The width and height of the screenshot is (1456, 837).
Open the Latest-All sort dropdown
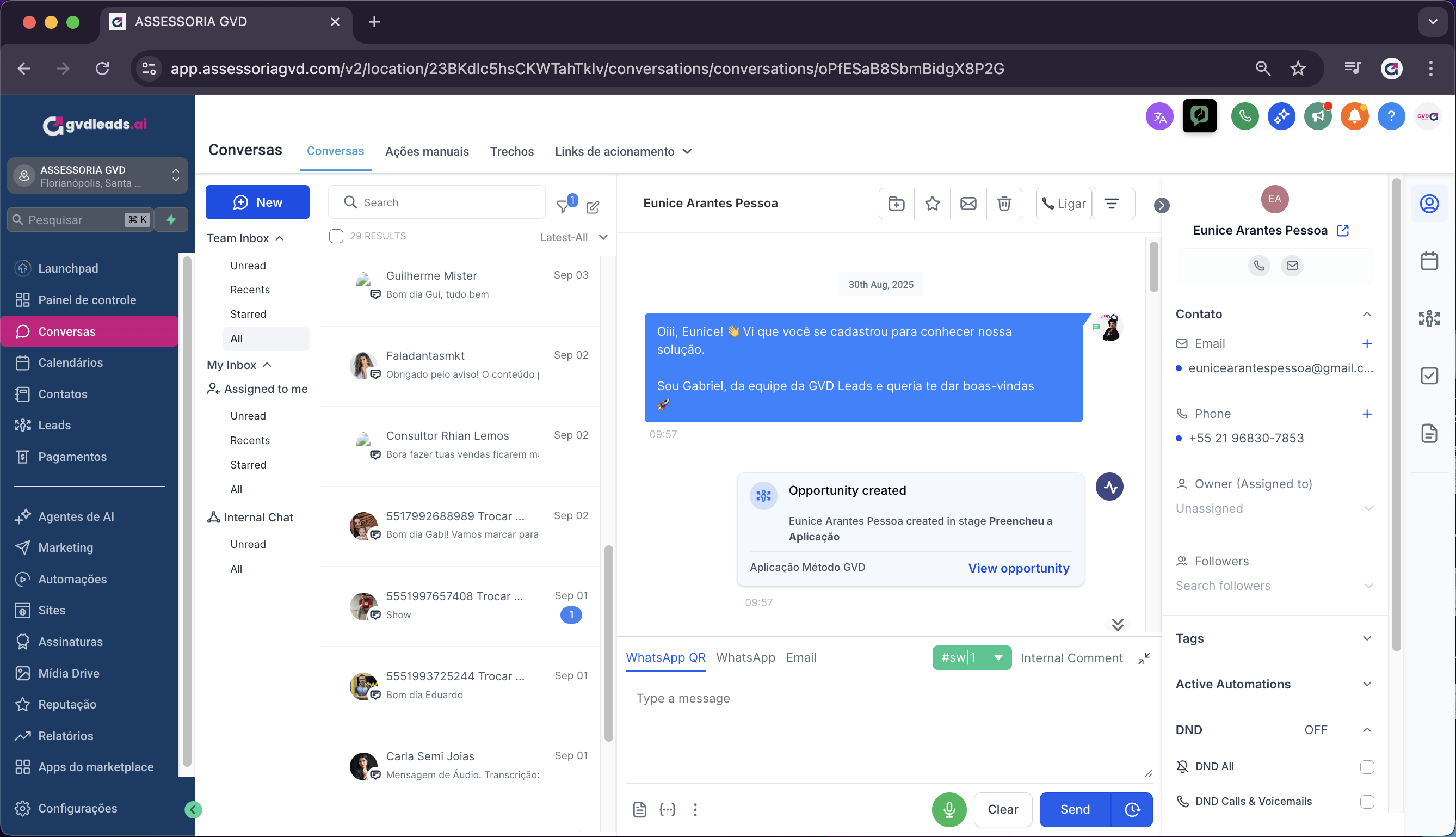(x=573, y=237)
